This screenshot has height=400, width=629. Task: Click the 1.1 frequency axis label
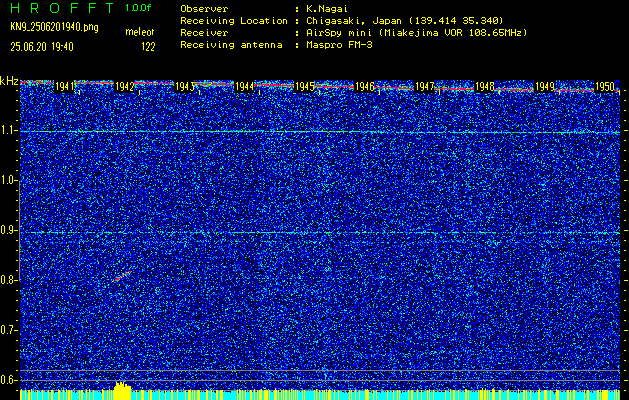pyautogui.click(x=9, y=131)
